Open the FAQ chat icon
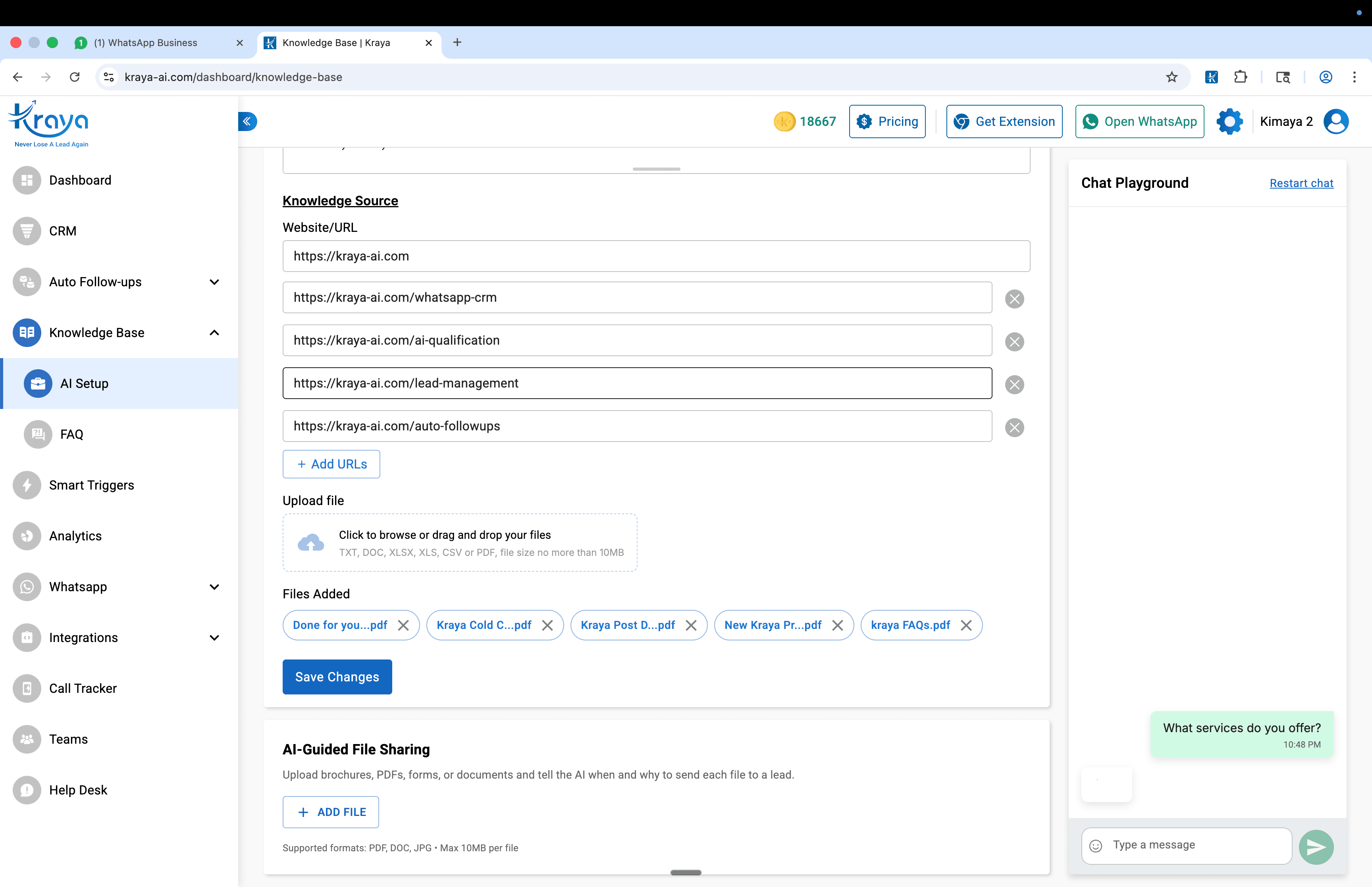The image size is (1372, 887). [38, 434]
